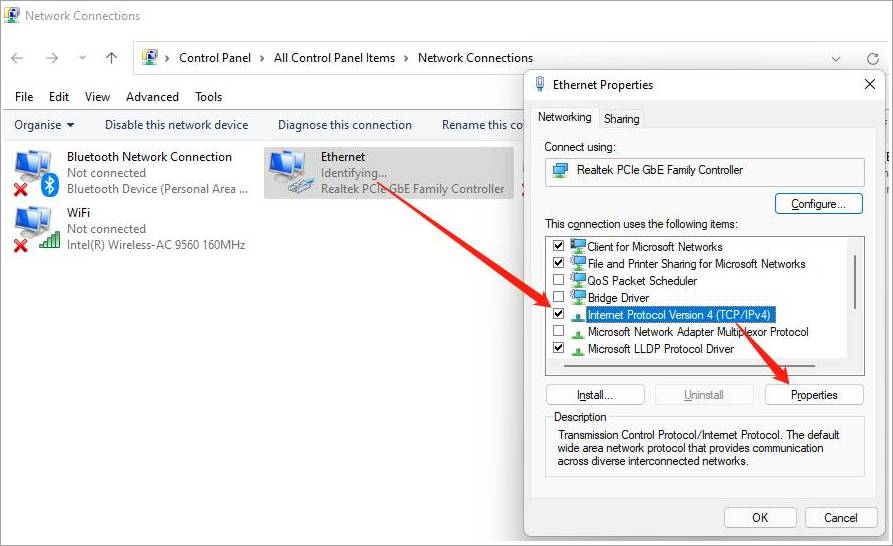Click the Network Connections breadcrumb
The image size is (893, 546).
pyautogui.click(x=476, y=58)
